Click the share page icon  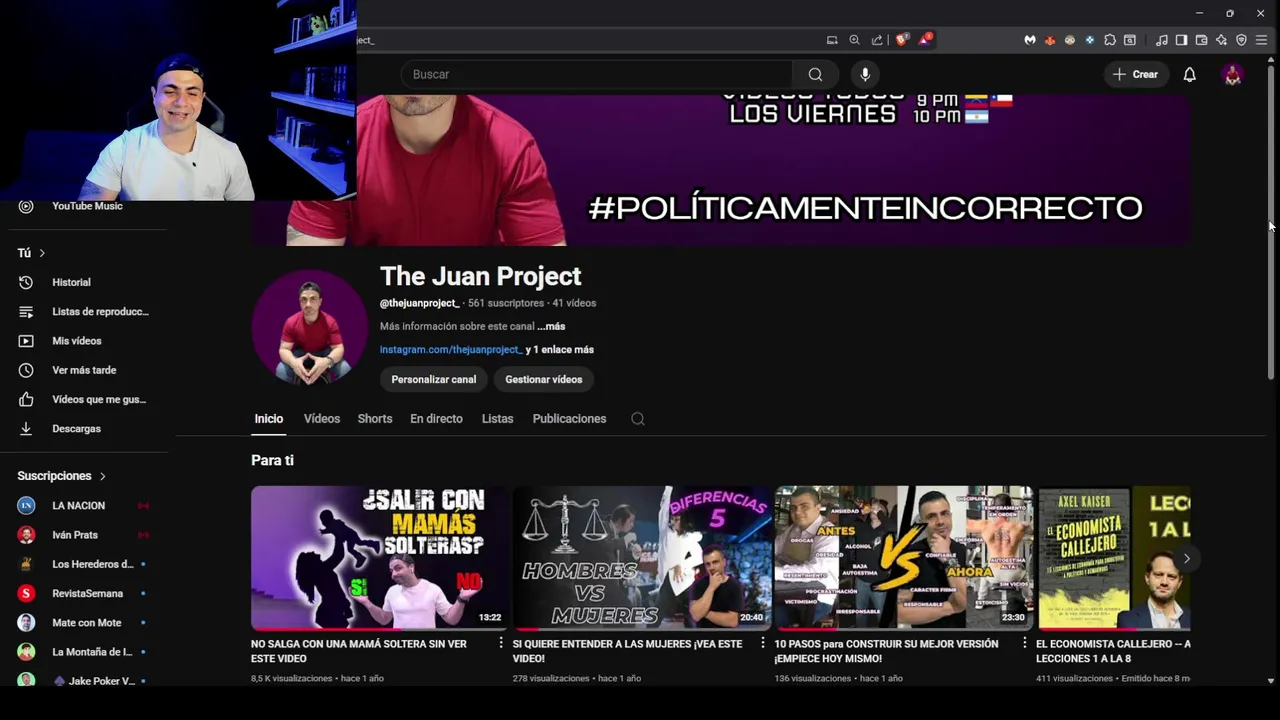point(877,40)
